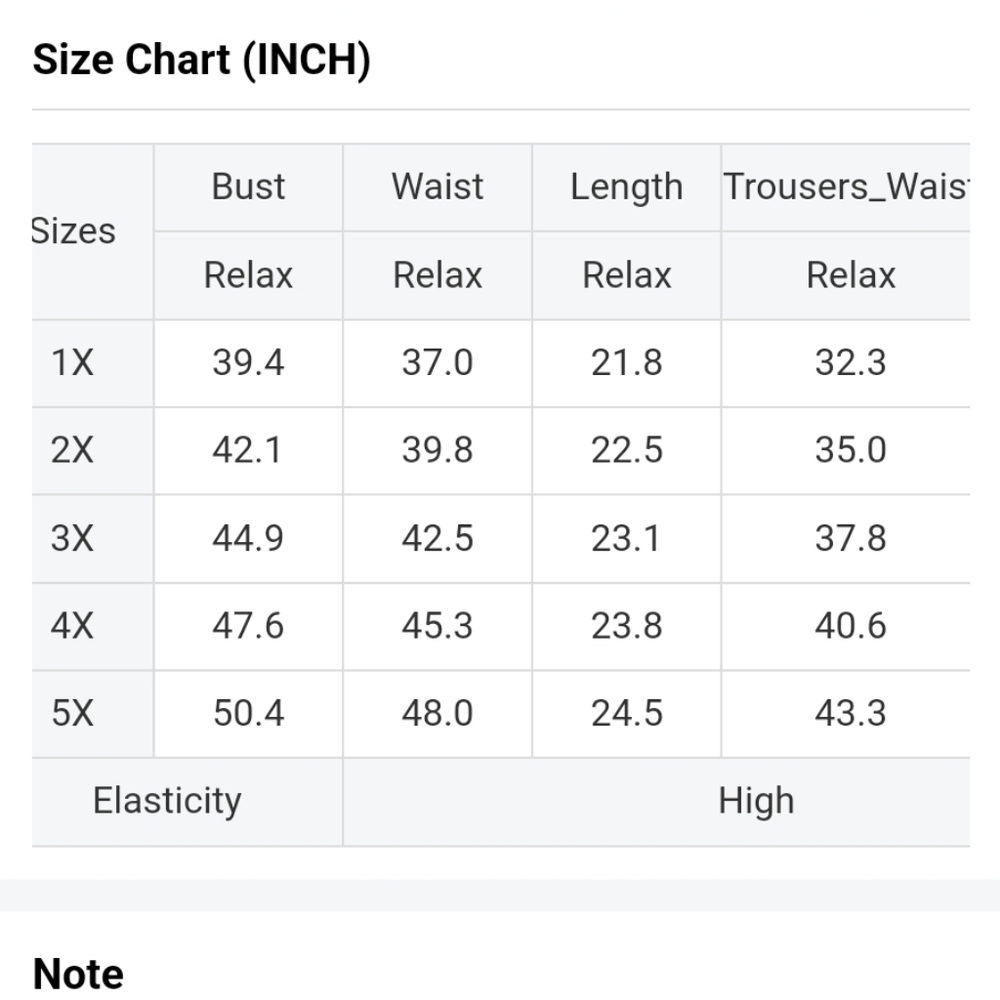Click the Trousers_Waist column header
The height and width of the screenshot is (1000, 1000).
(846, 187)
